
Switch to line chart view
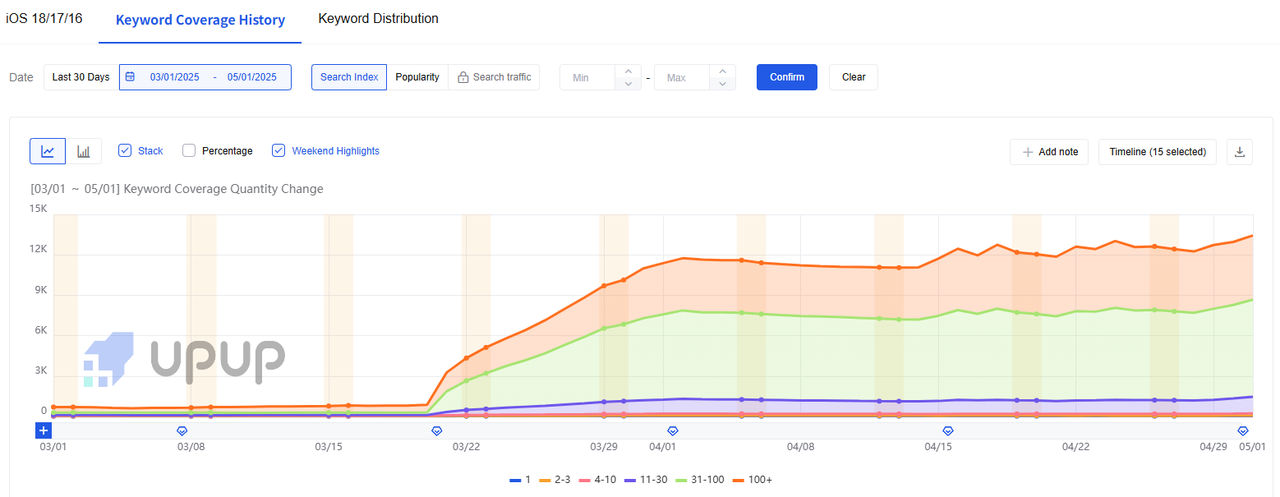[48, 151]
